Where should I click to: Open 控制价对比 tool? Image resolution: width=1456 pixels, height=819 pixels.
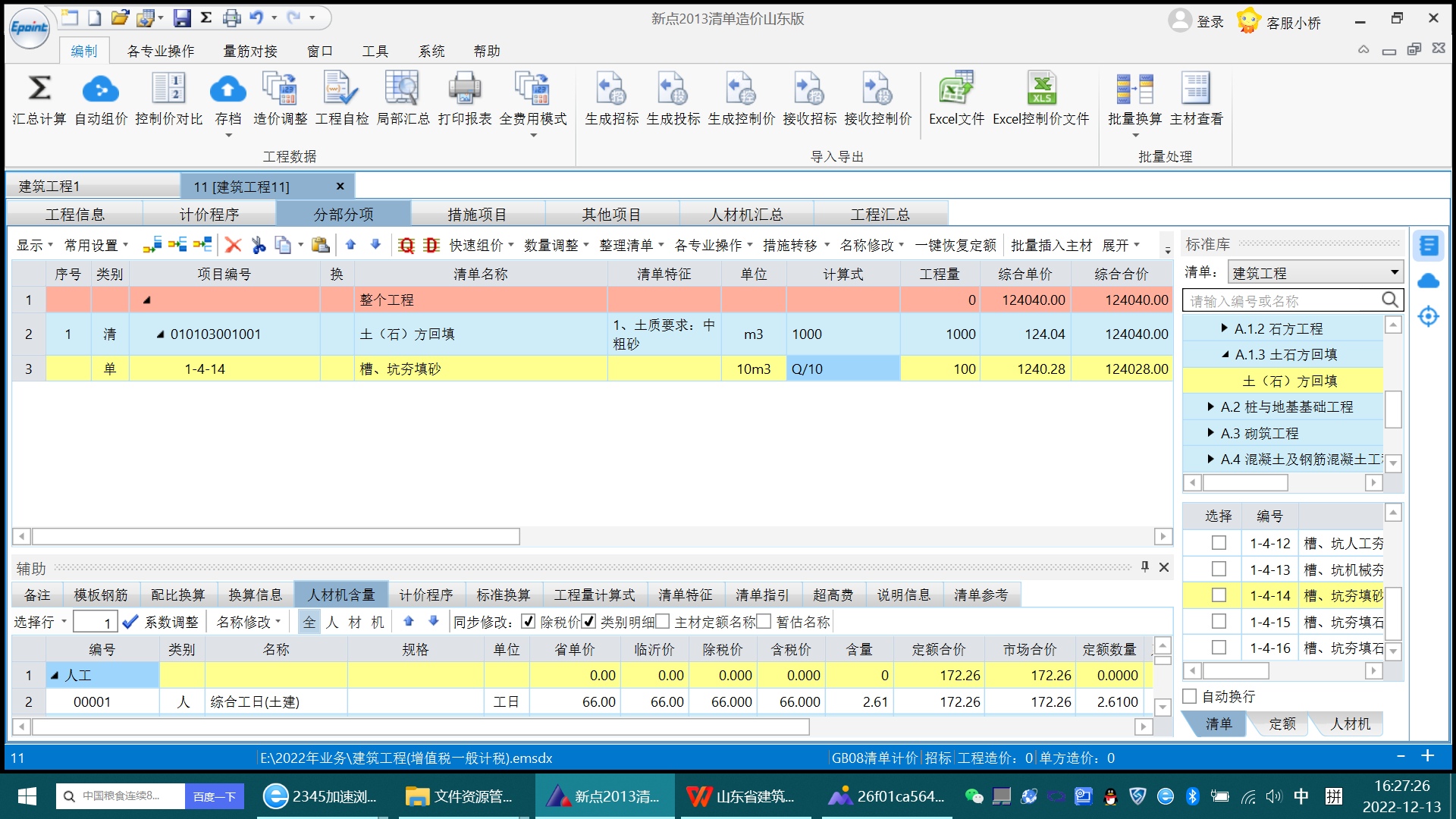(x=168, y=89)
